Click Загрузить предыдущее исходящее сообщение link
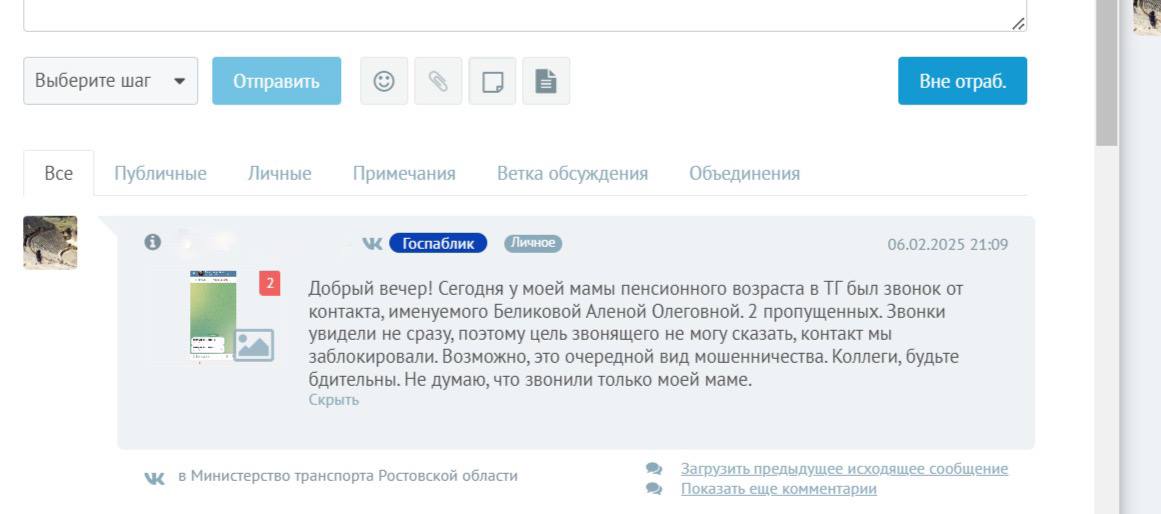 point(844,468)
